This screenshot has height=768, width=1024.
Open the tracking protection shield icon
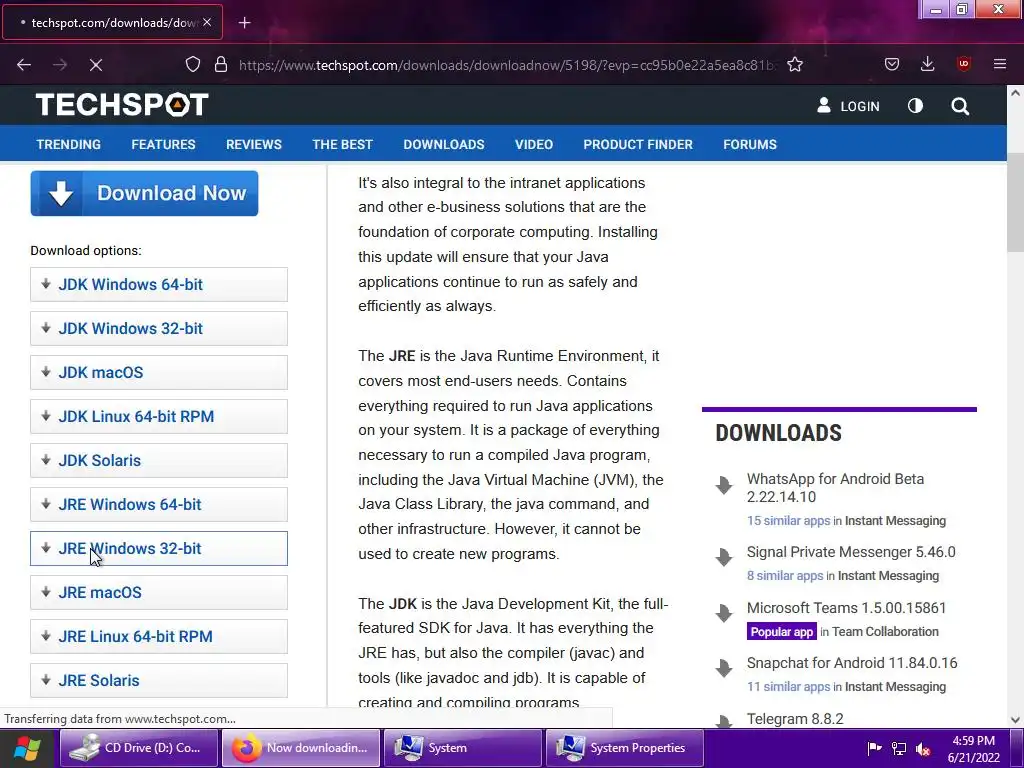coord(193,65)
